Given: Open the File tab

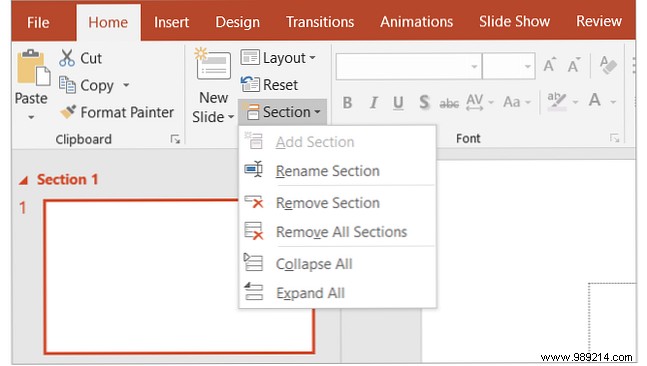Looking at the screenshot, I should coord(38,22).
